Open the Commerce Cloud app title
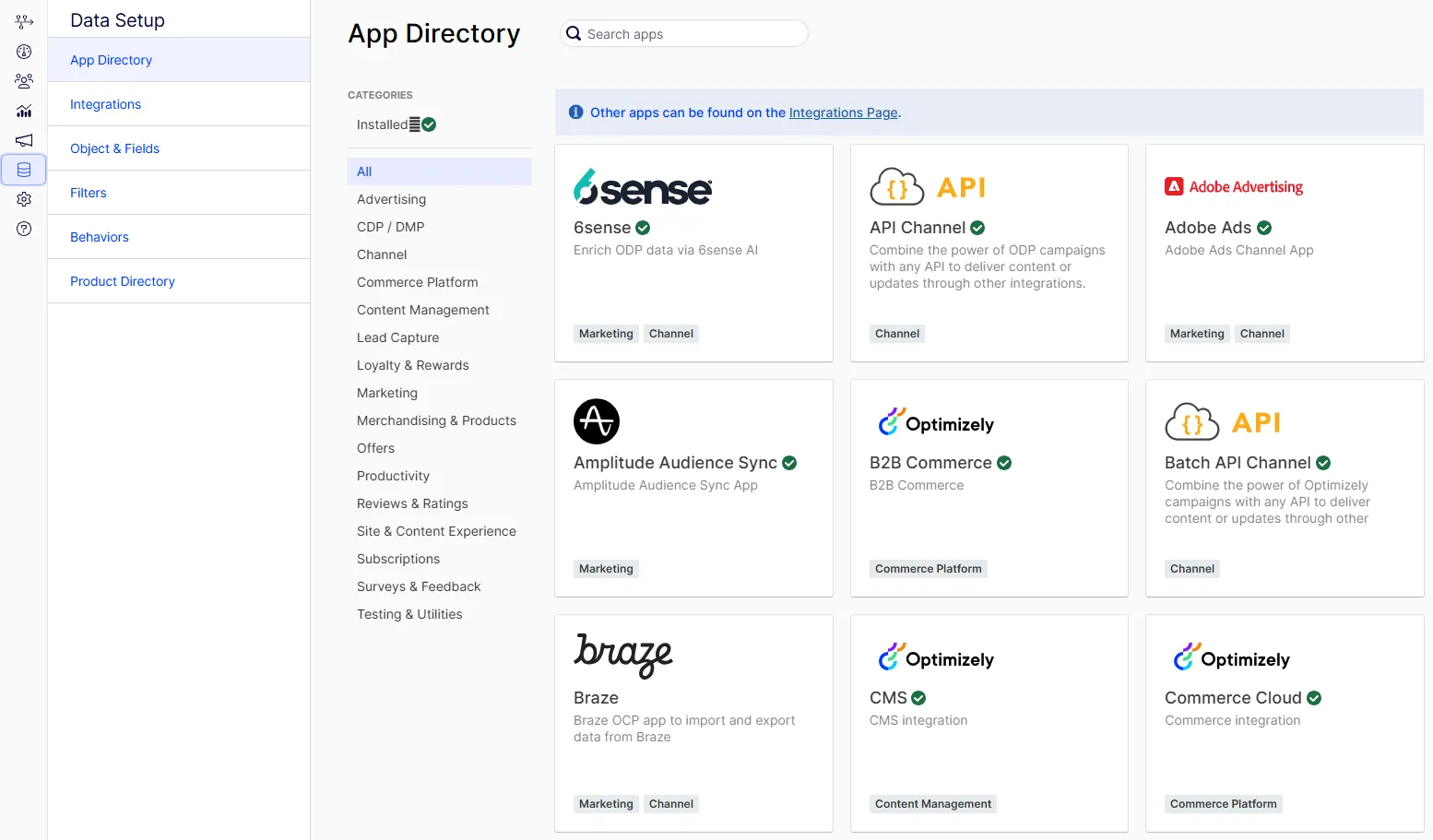The height and width of the screenshot is (840, 1433). (1233, 698)
